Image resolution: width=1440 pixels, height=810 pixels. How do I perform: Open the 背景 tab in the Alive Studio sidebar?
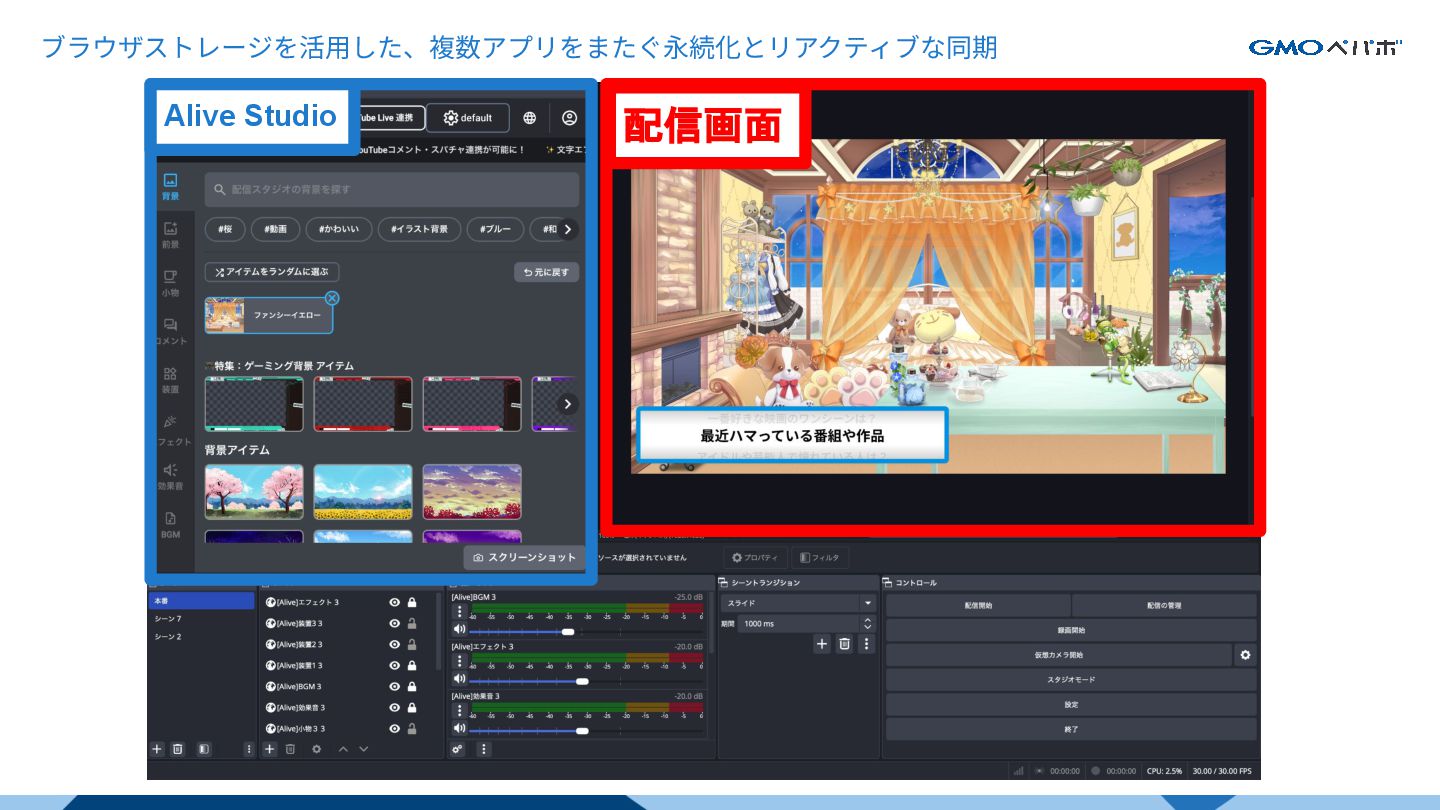coord(170,187)
